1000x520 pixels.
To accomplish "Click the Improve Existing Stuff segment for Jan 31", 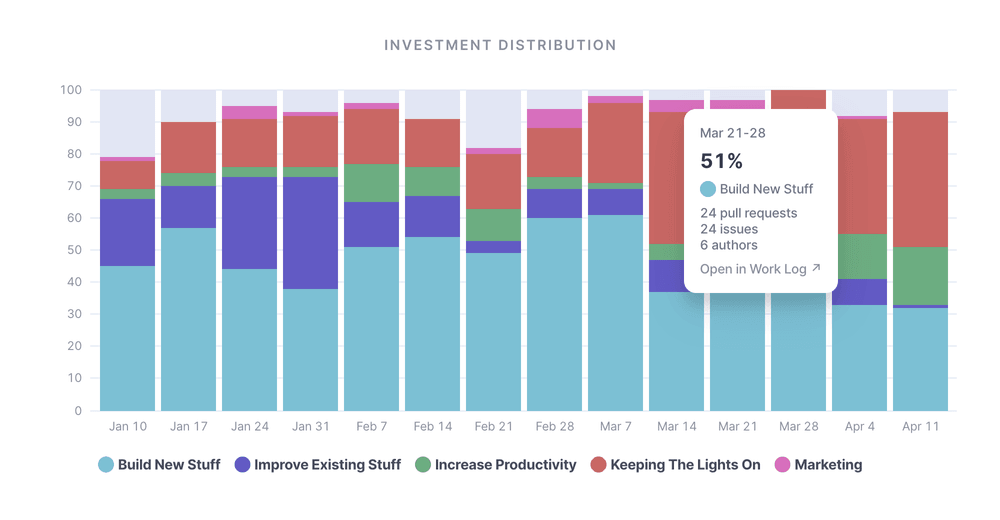I will click(x=310, y=233).
